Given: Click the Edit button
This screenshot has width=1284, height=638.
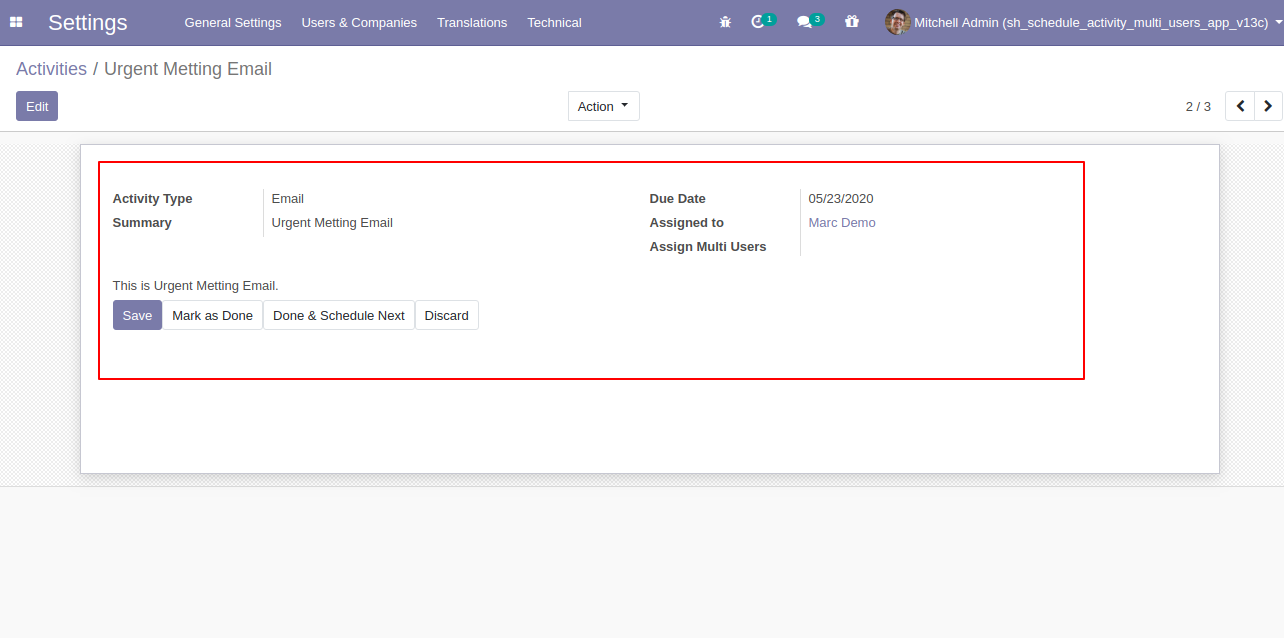Looking at the screenshot, I should [37, 106].
